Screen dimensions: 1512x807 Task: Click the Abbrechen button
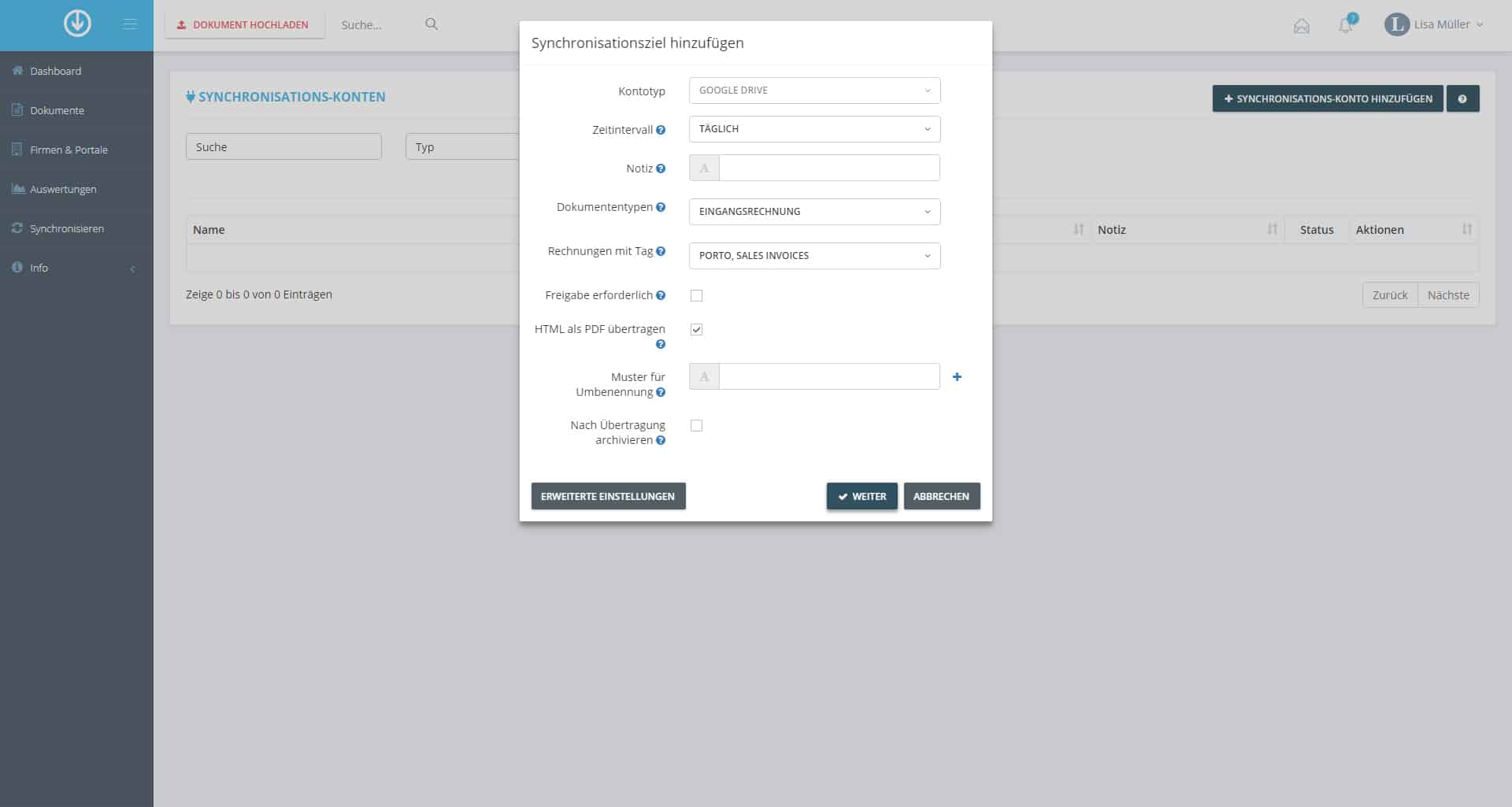tap(941, 496)
